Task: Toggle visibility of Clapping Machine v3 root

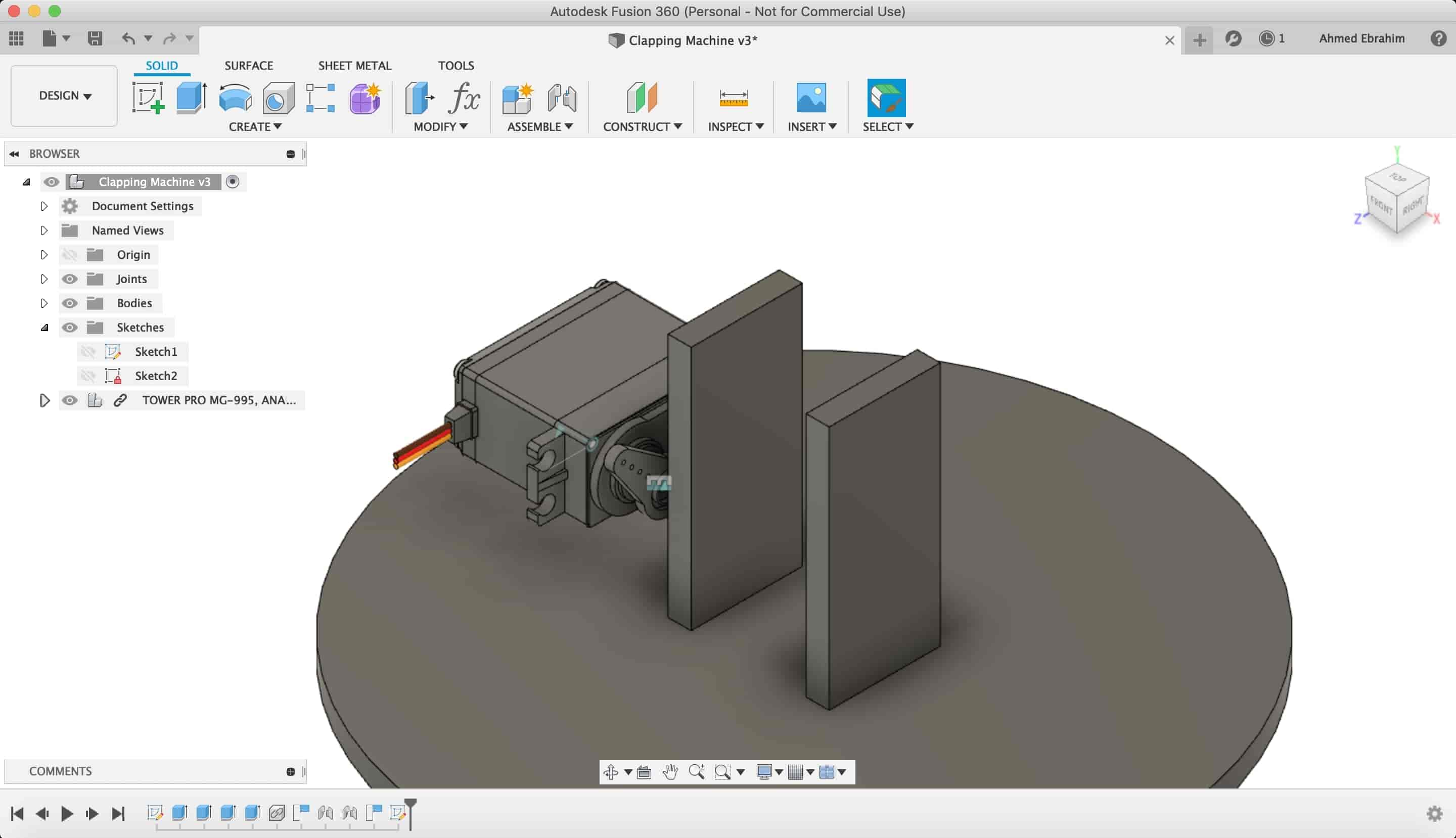Action: pyautogui.click(x=51, y=182)
